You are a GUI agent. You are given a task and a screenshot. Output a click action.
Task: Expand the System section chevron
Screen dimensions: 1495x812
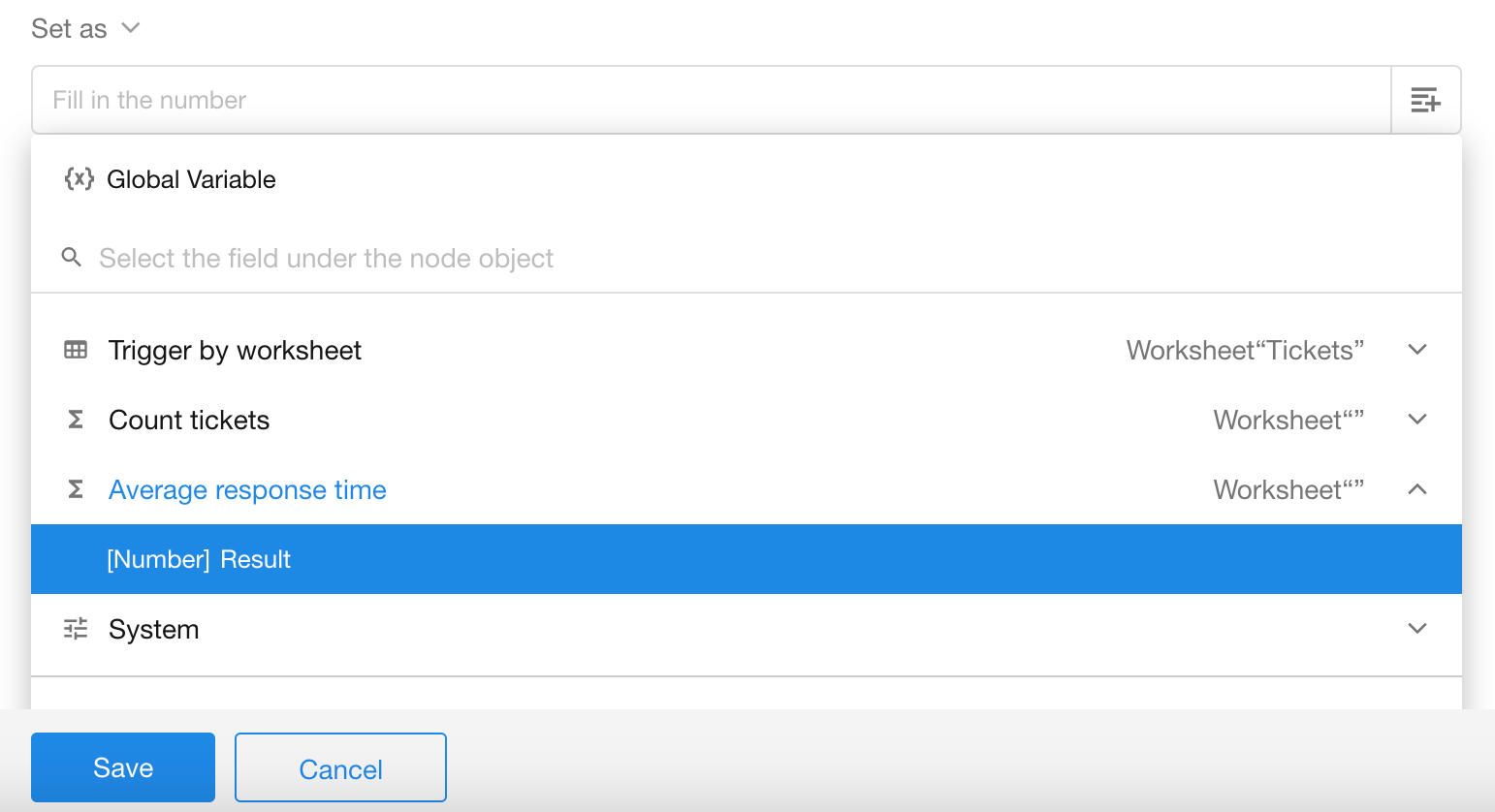[x=1416, y=629]
